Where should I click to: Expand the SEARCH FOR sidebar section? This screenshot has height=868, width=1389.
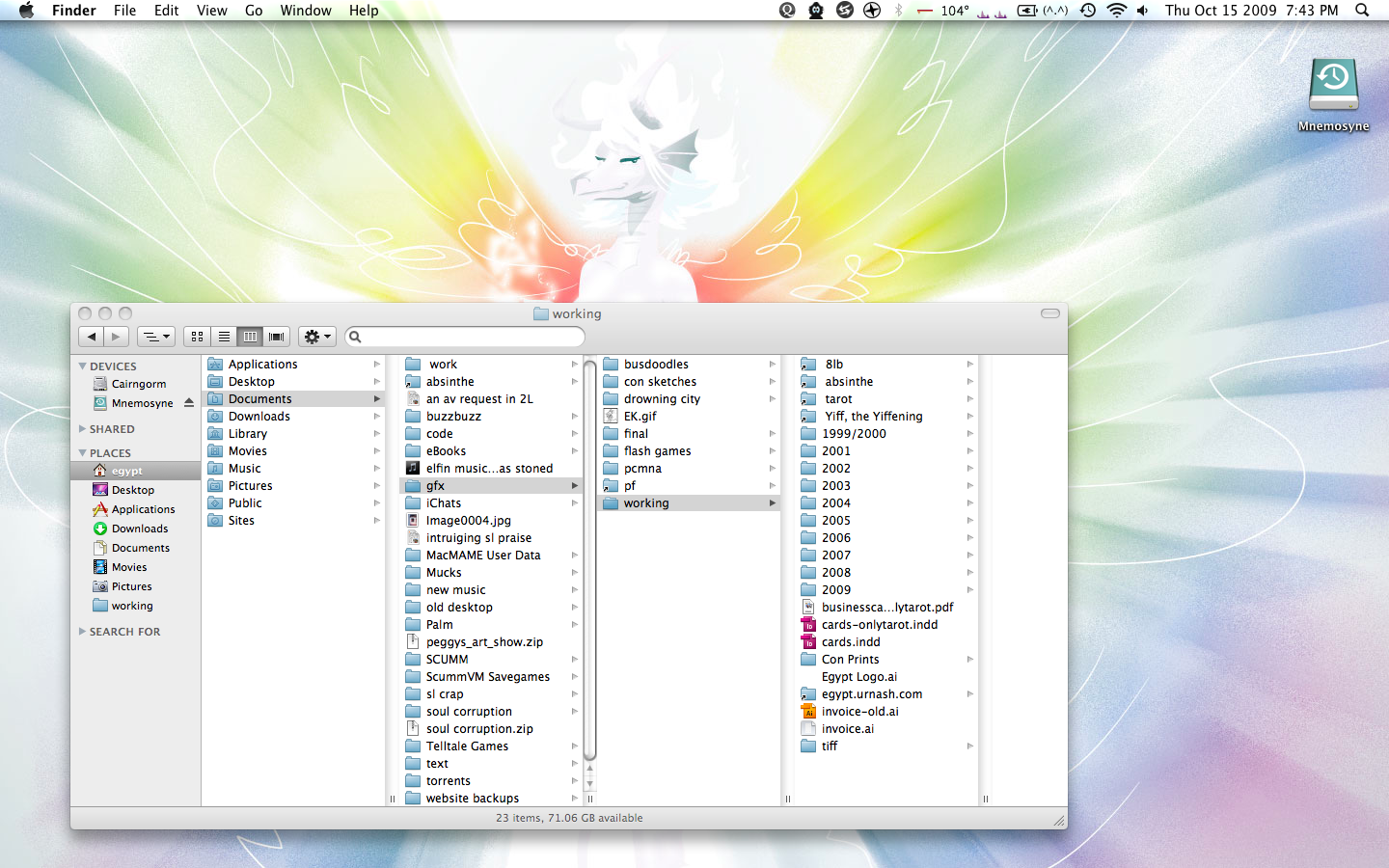pos(83,632)
